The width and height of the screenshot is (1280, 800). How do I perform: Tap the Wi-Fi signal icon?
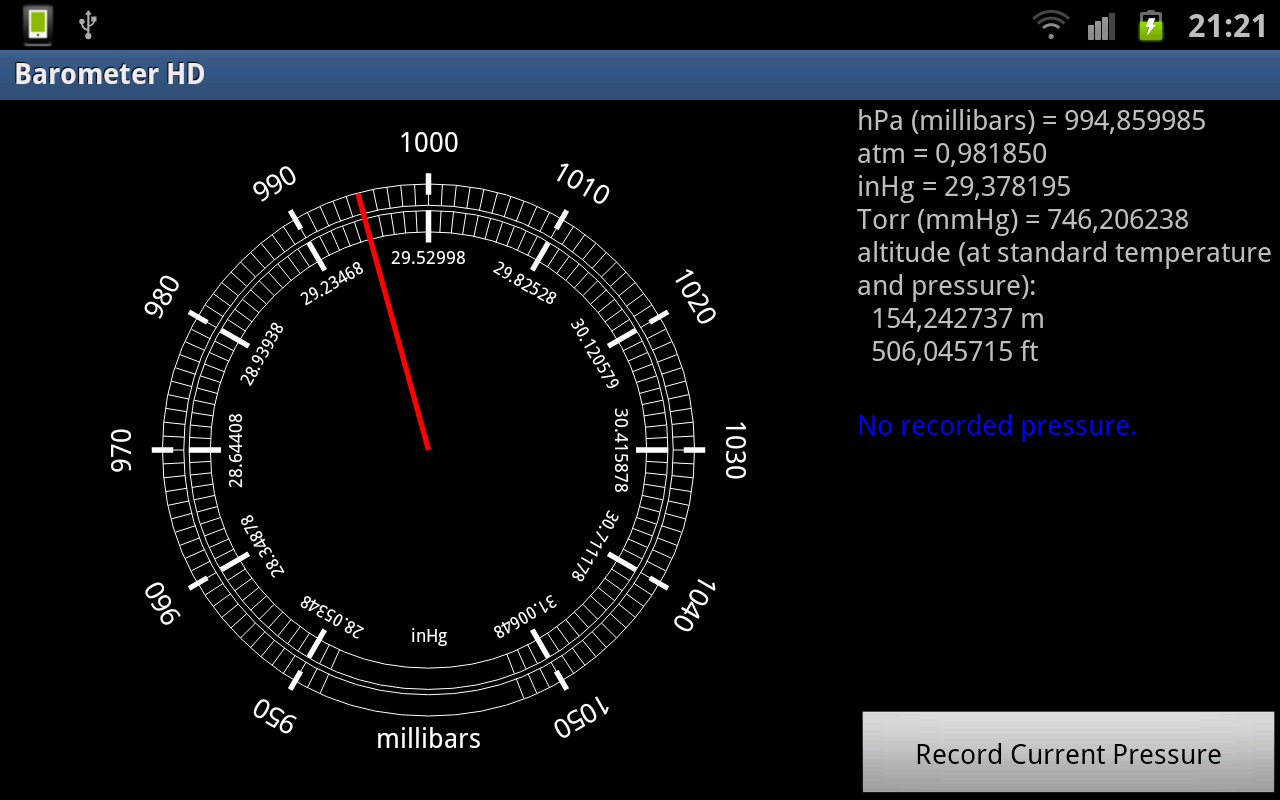[x=1051, y=25]
